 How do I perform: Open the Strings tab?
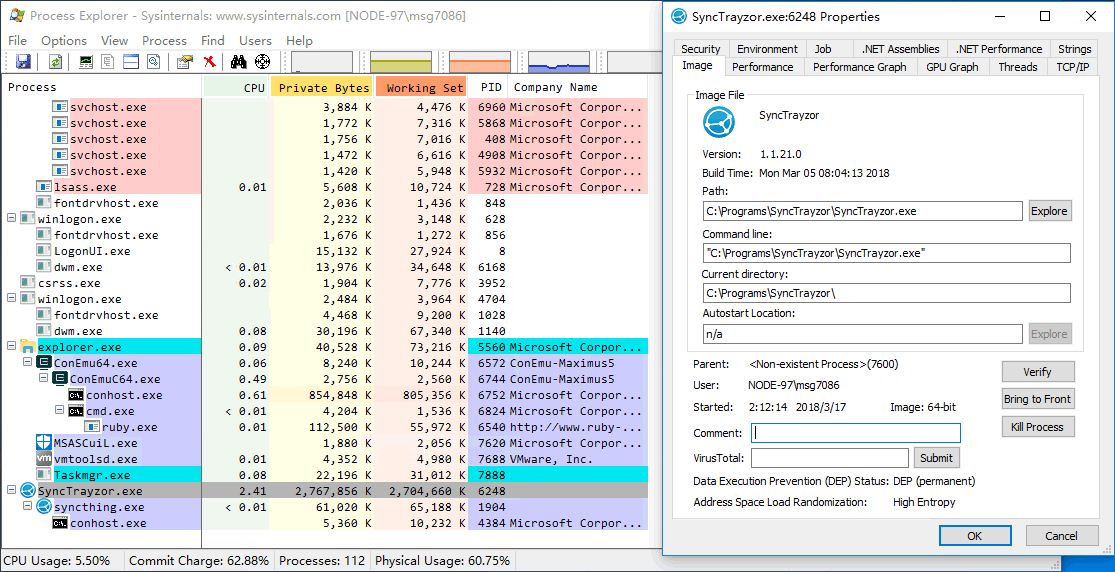pyautogui.click(x=1074, y=49)
